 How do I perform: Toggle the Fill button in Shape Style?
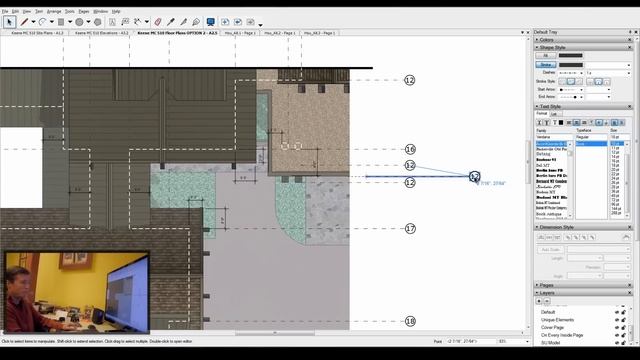coord(546,56)
